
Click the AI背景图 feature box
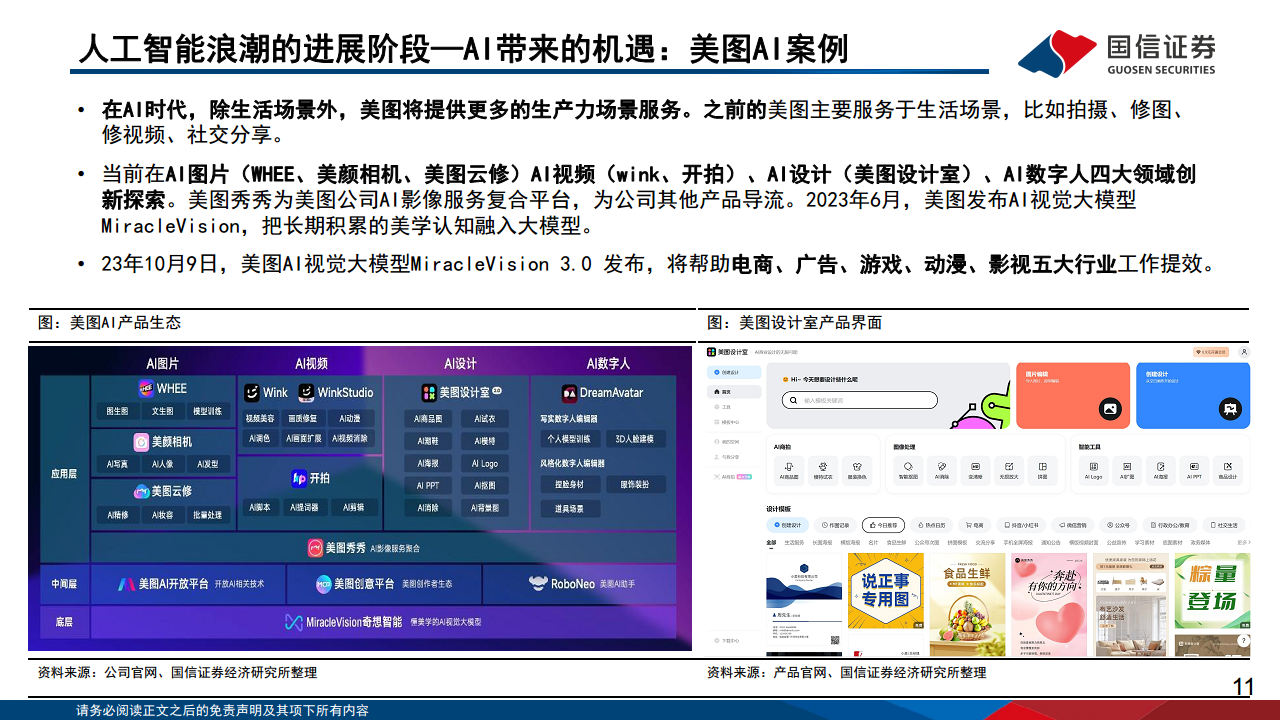click(x=485, y=508)
